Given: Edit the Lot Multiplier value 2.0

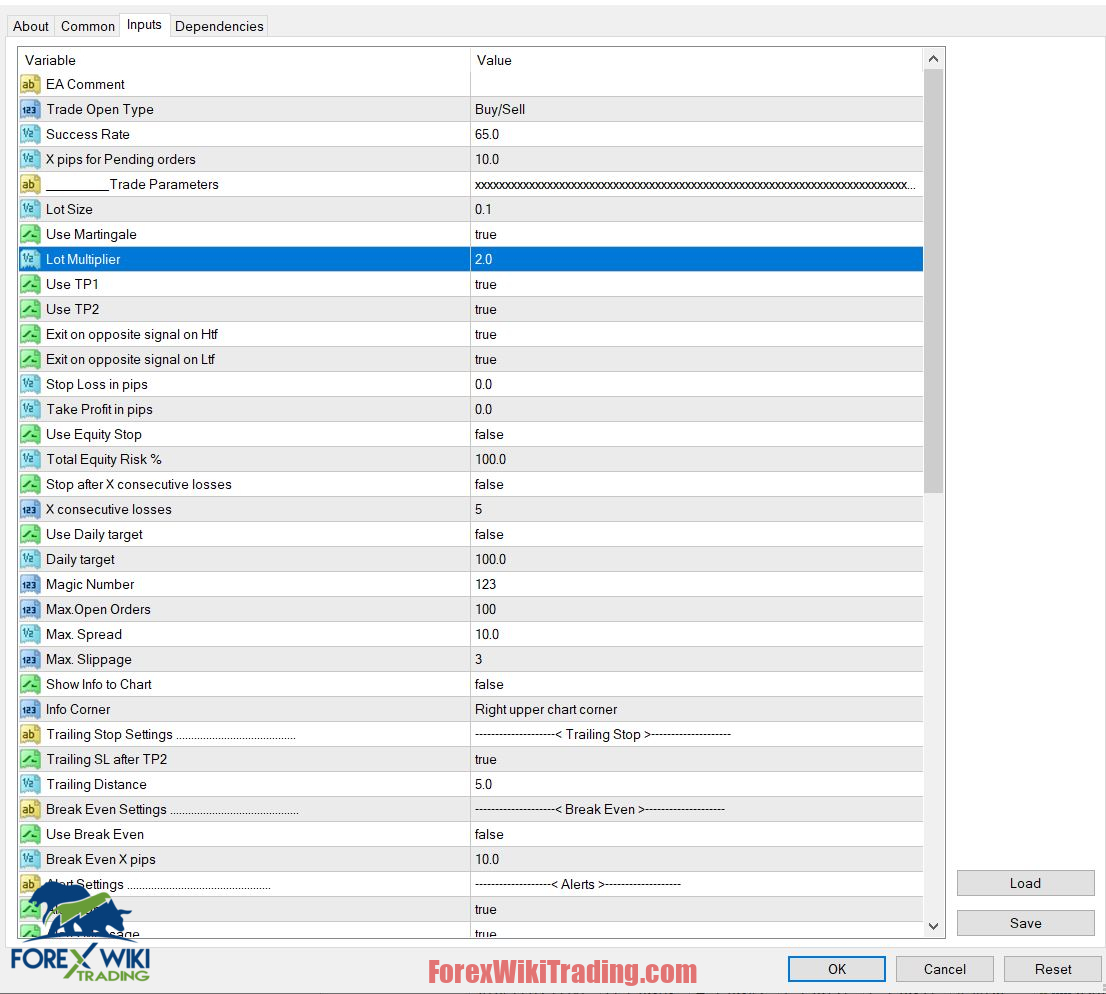Looking at the screenshot, I should (696, 260).
